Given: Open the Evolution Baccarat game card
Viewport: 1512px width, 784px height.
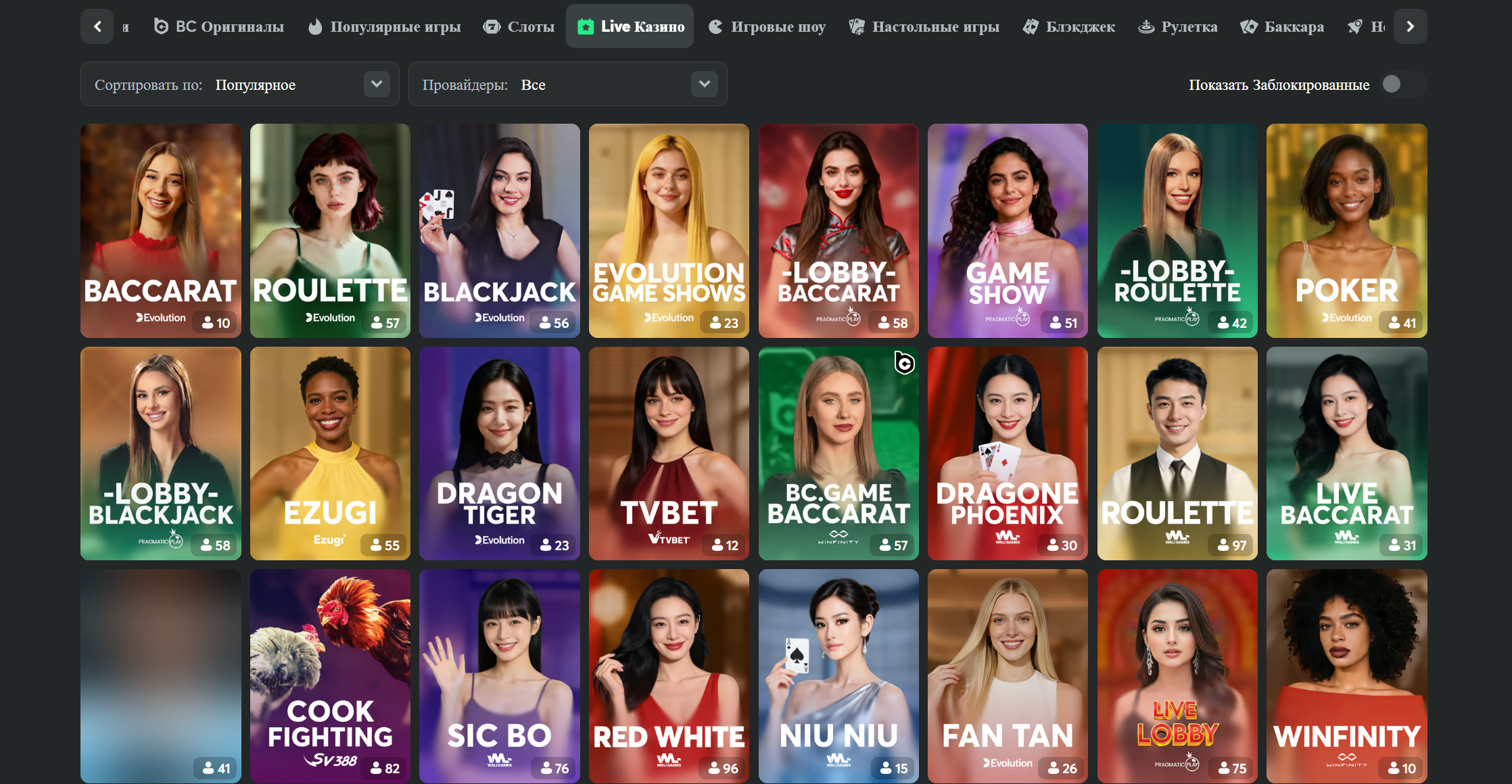Looking at the screenshot, I should click(x=161, y=230).
